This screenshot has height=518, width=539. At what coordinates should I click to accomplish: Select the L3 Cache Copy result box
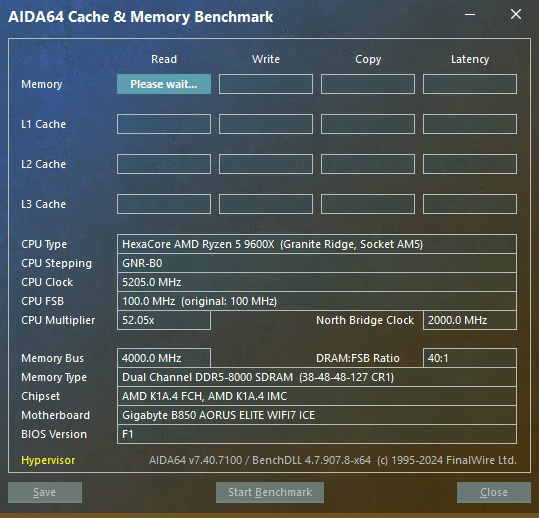[368, 204]
